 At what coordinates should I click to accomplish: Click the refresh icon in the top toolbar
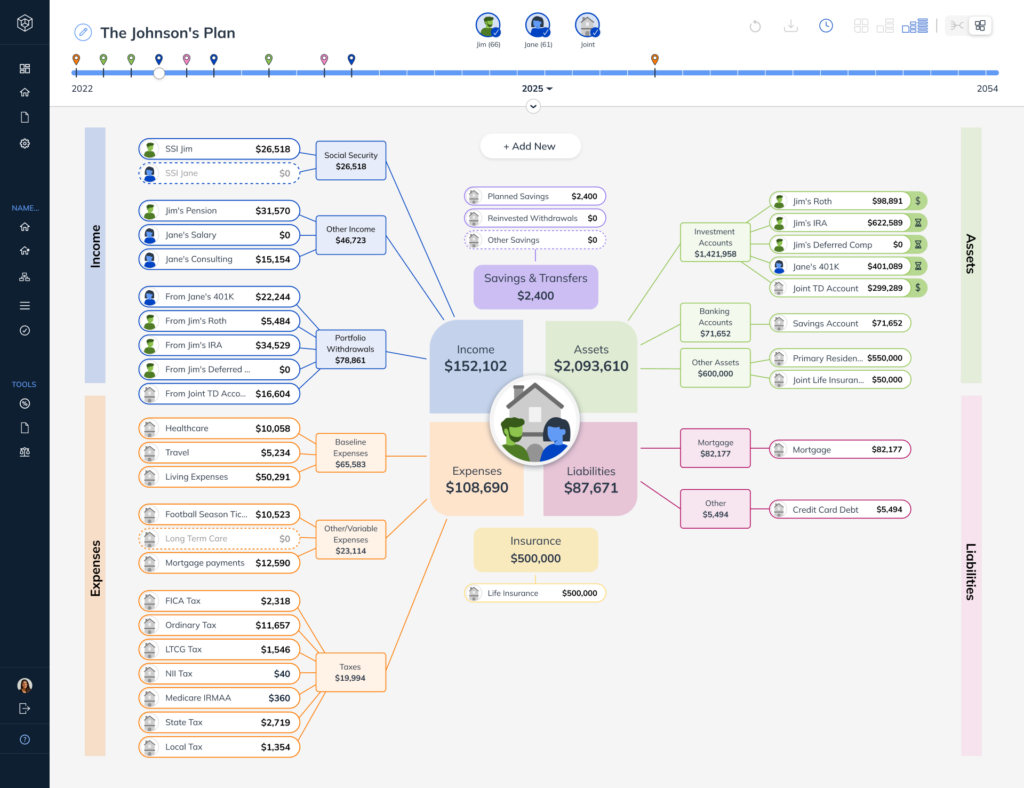point(755,25)
